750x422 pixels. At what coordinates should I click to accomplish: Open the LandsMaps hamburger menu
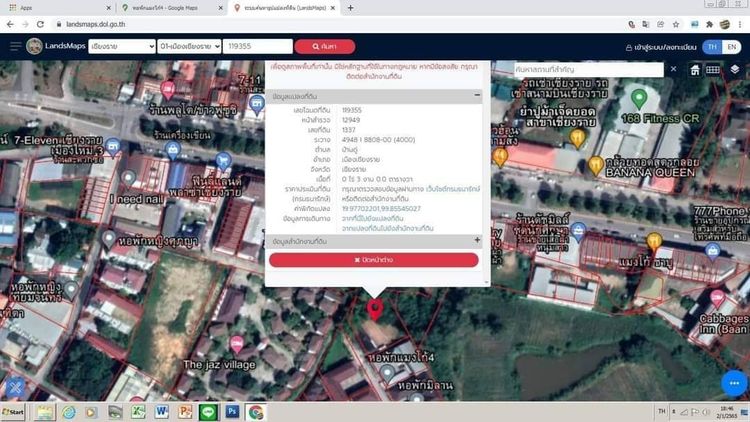(x=15, y=46)
